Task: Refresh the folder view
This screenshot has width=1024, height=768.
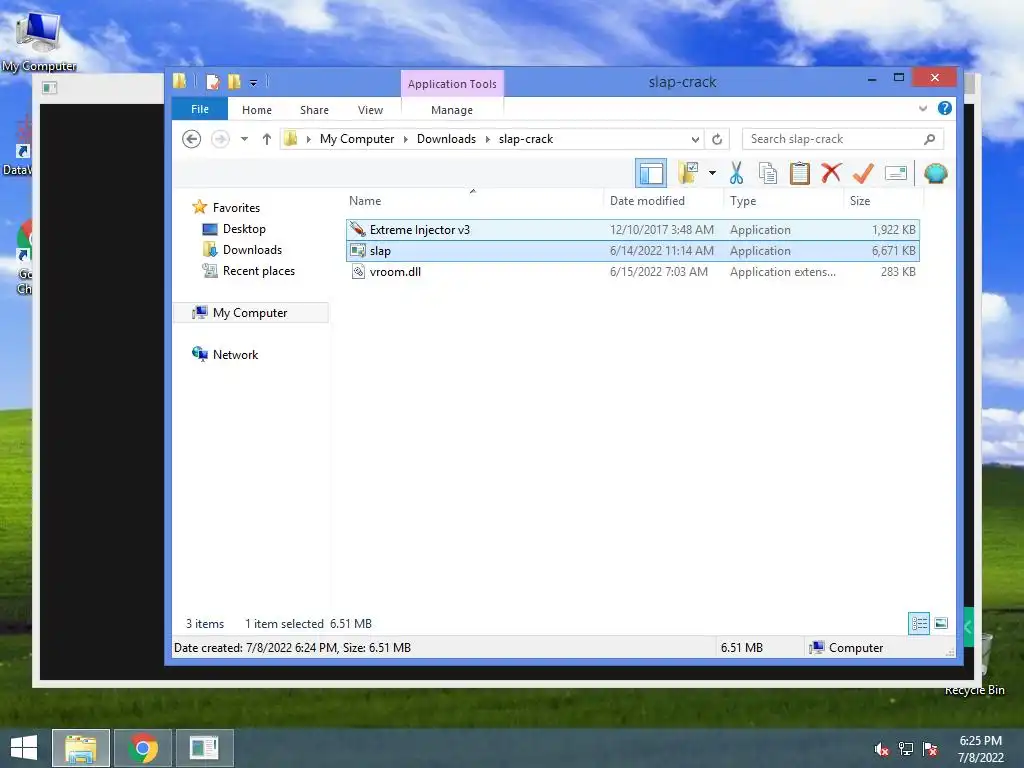Action: pyautogui.click(x=717, y=139)
